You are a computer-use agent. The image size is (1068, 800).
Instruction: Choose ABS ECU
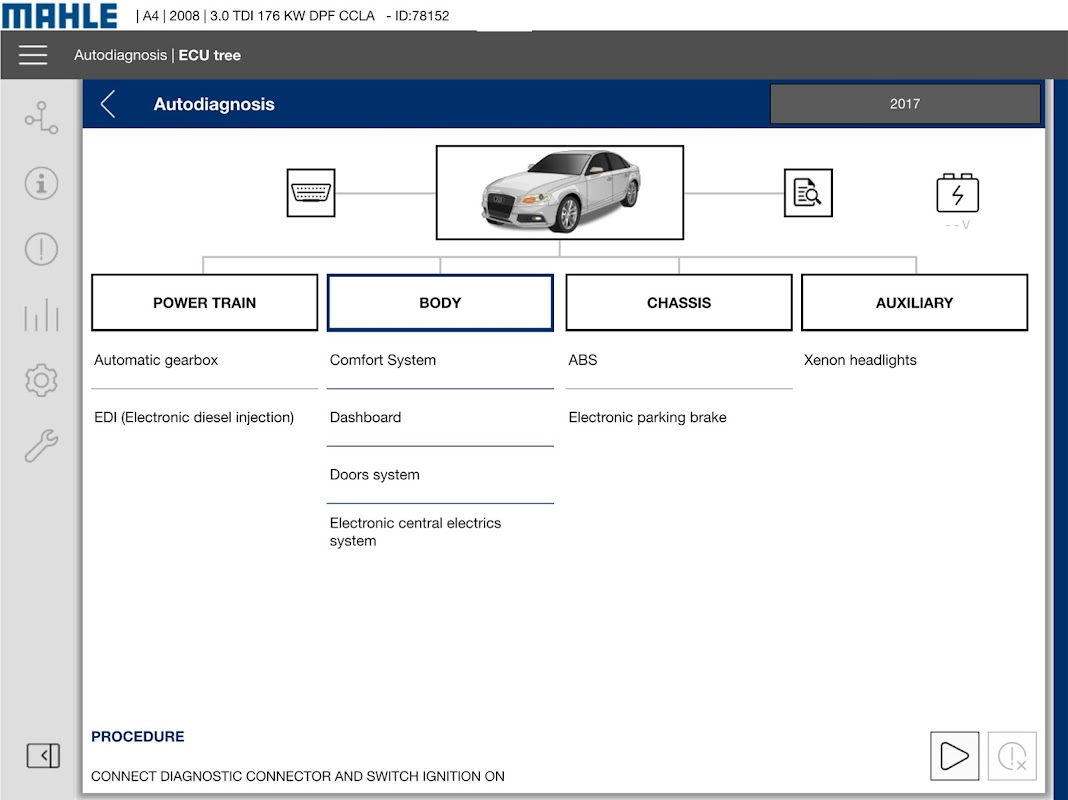pyautogui.click(x=678, y=360)
